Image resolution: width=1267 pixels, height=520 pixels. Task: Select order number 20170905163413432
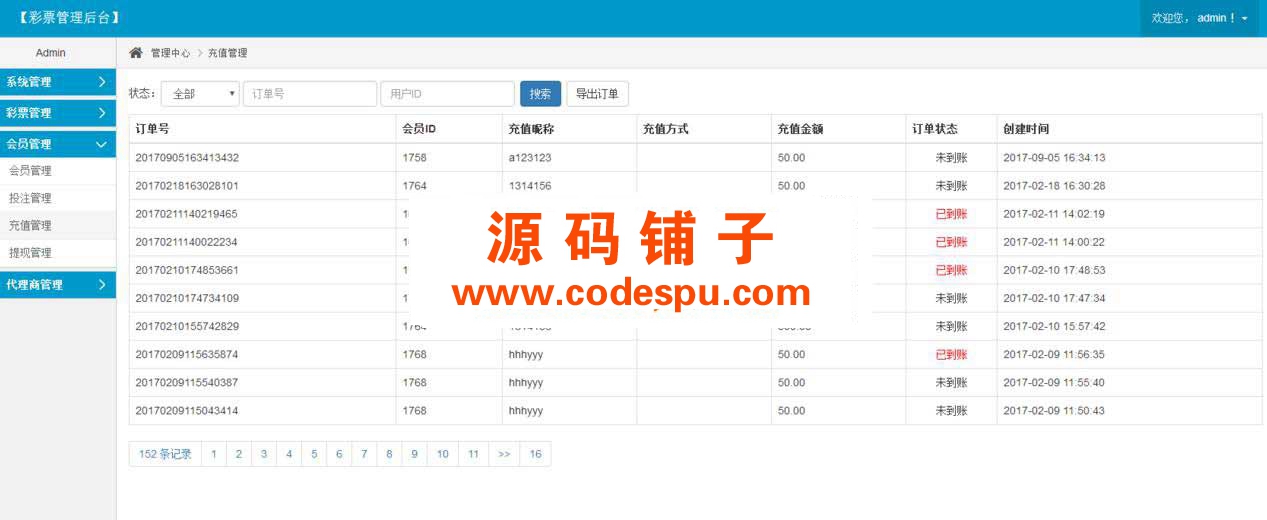(187, 158)
